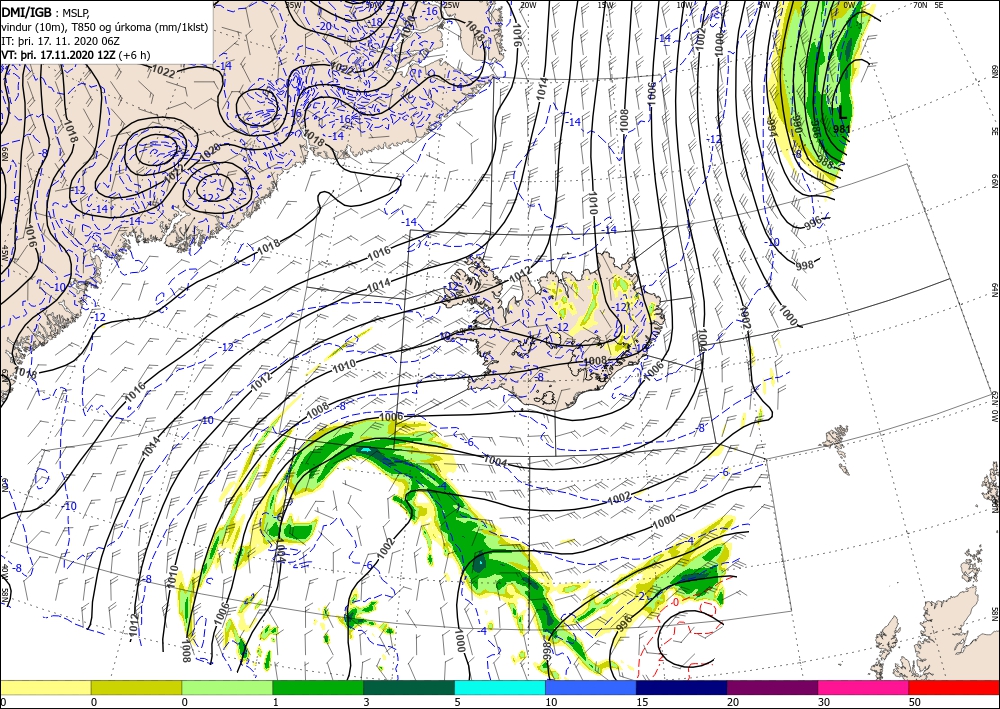
Task: Select the pink 30–50 mm swatch
Action: [864, 687]
